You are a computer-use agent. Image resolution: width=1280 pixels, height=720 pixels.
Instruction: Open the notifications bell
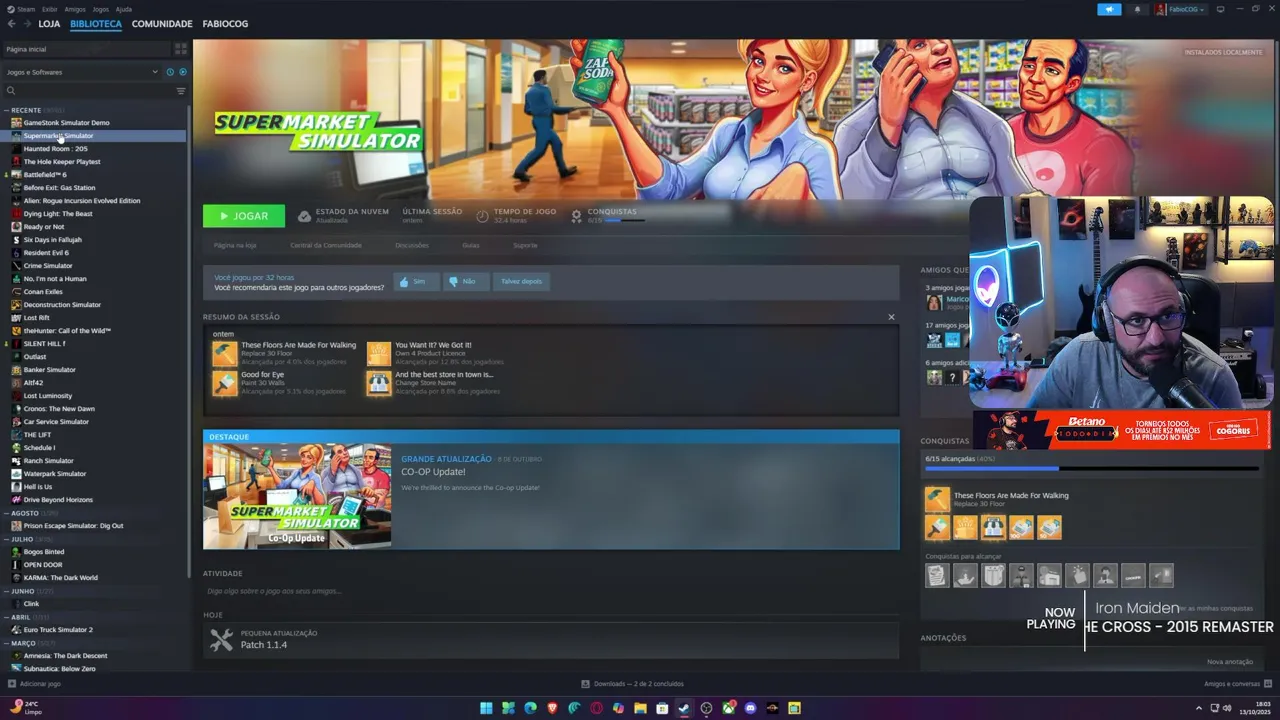tap(1137, 9)
